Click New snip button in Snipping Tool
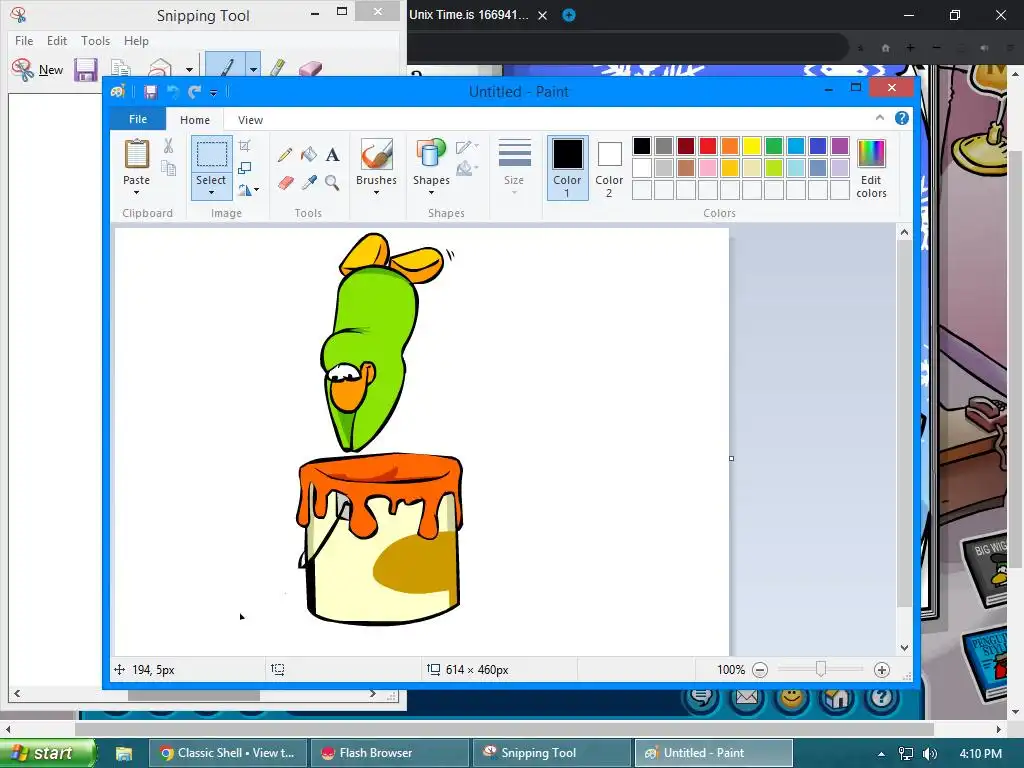 tap(37, 69)
